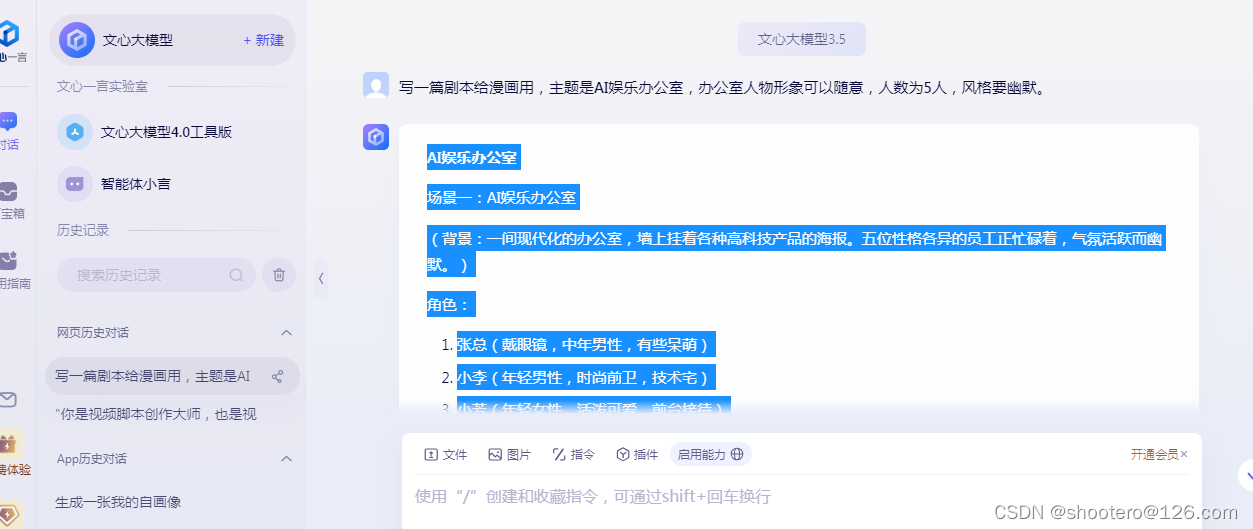Screen dimensions: 1253x529
Task: Click the 文心大模型3.5 model badge
Action: pos(802,39)
